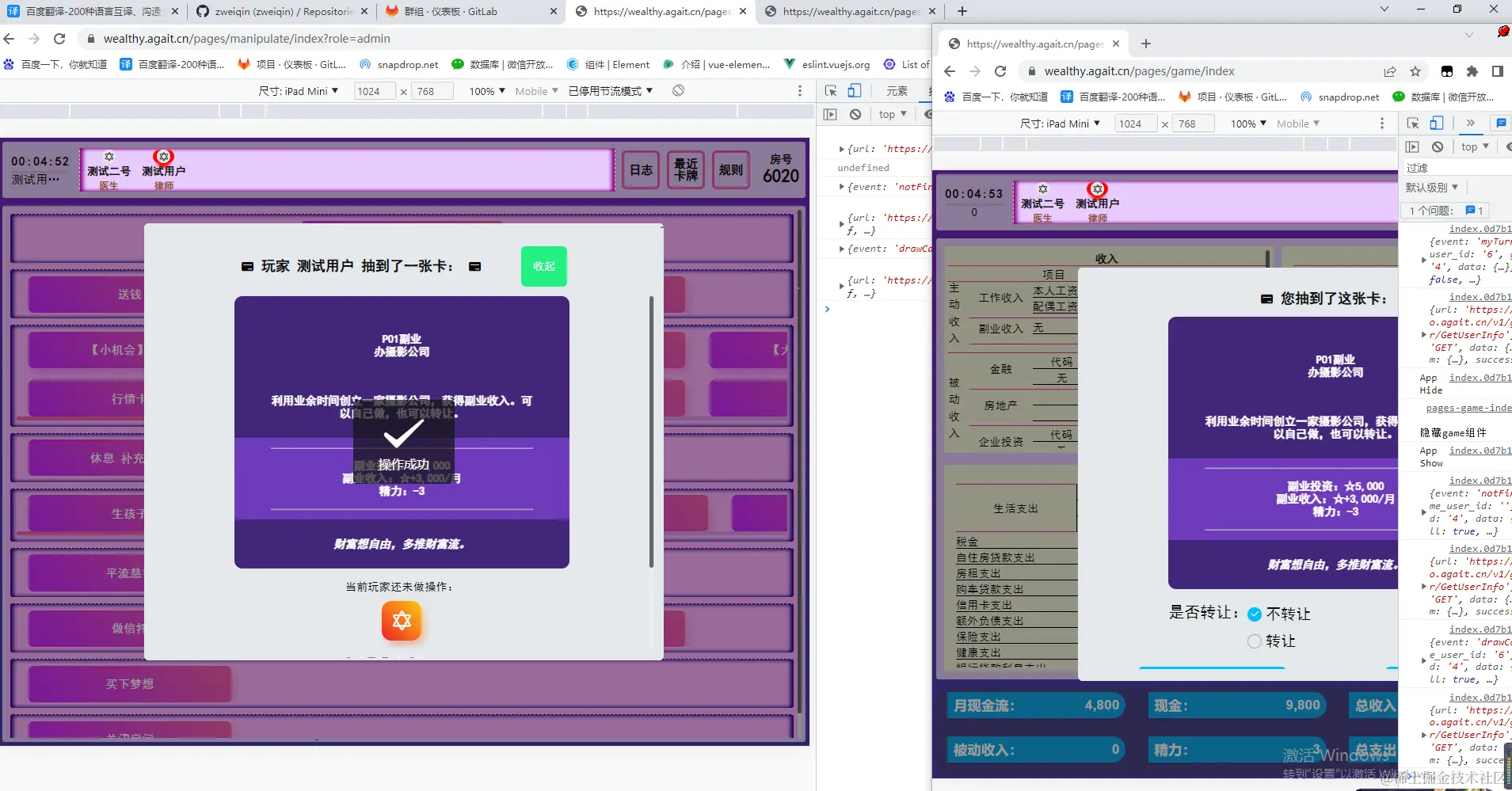Click the black-mask extension icon in the right window
This screenshot has height=791, width=1512.
click(1447, 71)
